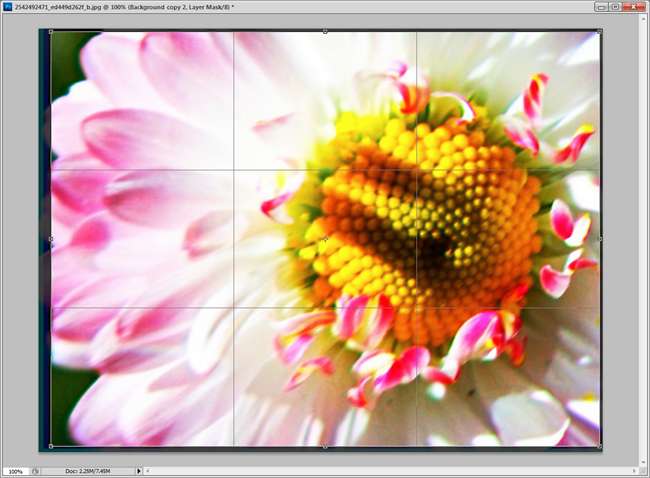Maximize the document window

pyautogui.click(x=615, y=7)
